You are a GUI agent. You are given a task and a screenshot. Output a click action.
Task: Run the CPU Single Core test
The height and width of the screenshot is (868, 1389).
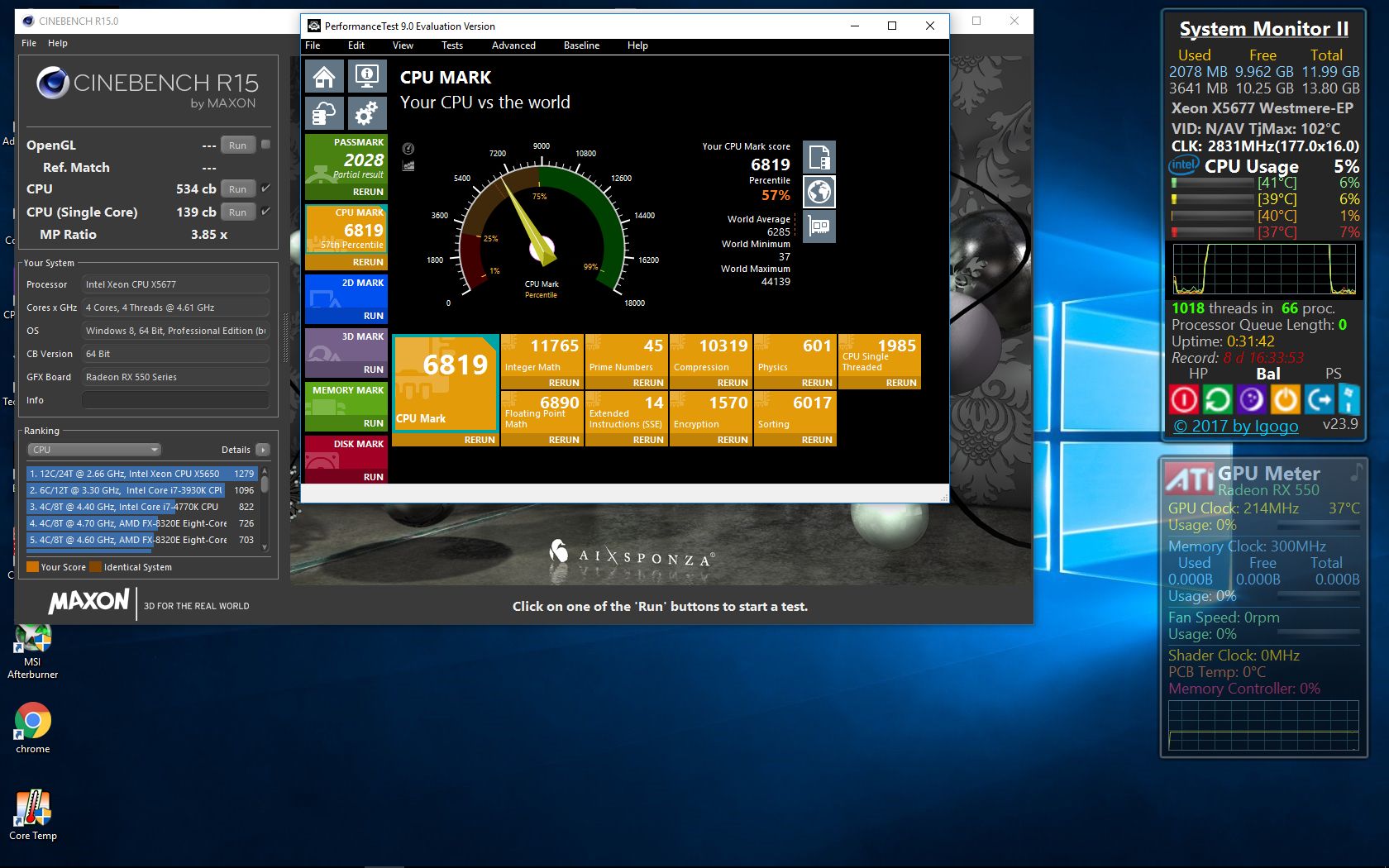tap(238, 212)
